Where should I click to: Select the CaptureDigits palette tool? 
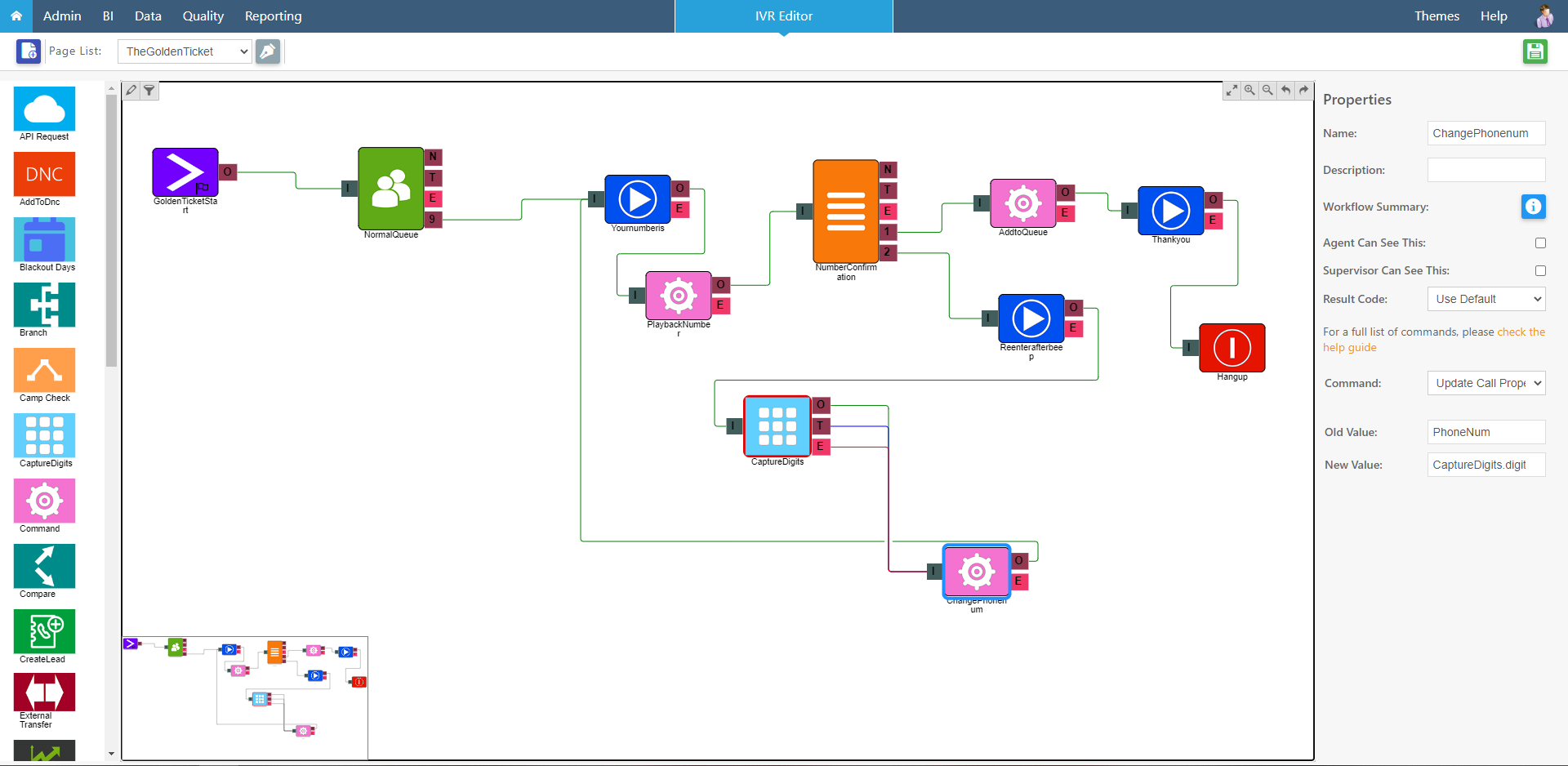tap(44, 440)
